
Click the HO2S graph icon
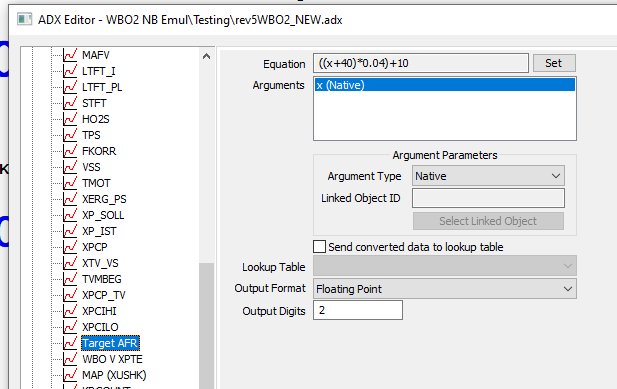pos(70,119)
